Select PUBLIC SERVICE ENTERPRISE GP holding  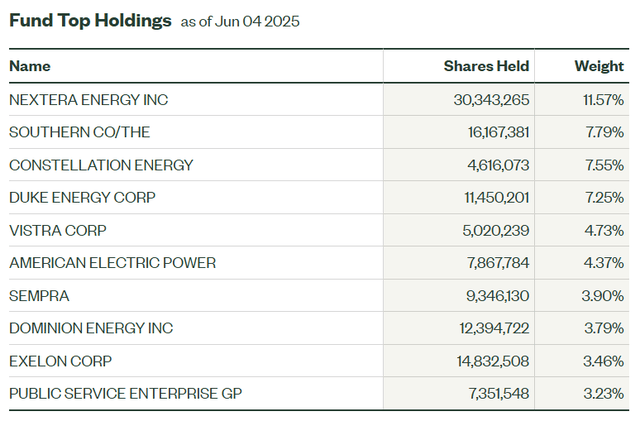(x=125, y=394)
